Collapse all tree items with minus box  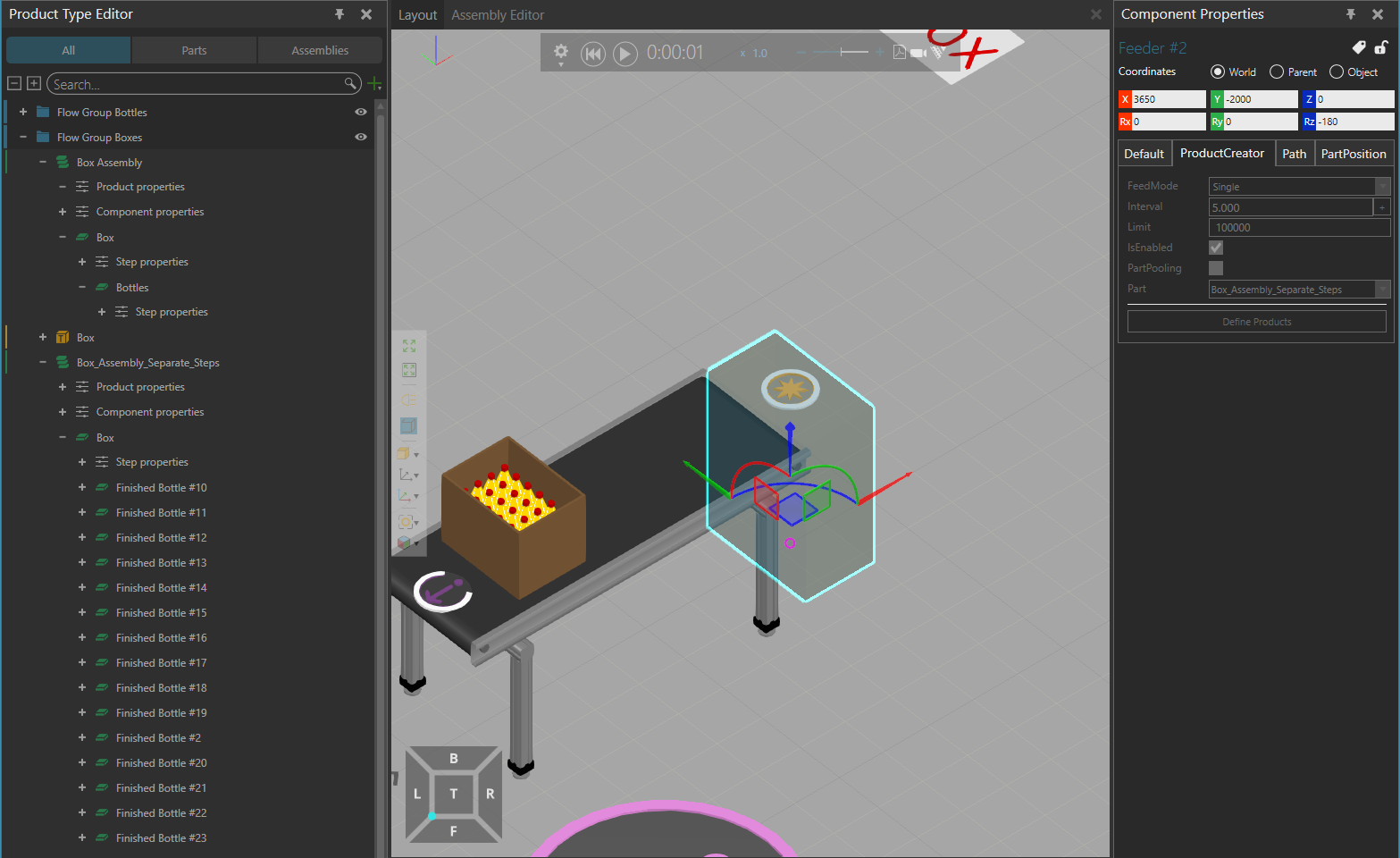[14, 83]
